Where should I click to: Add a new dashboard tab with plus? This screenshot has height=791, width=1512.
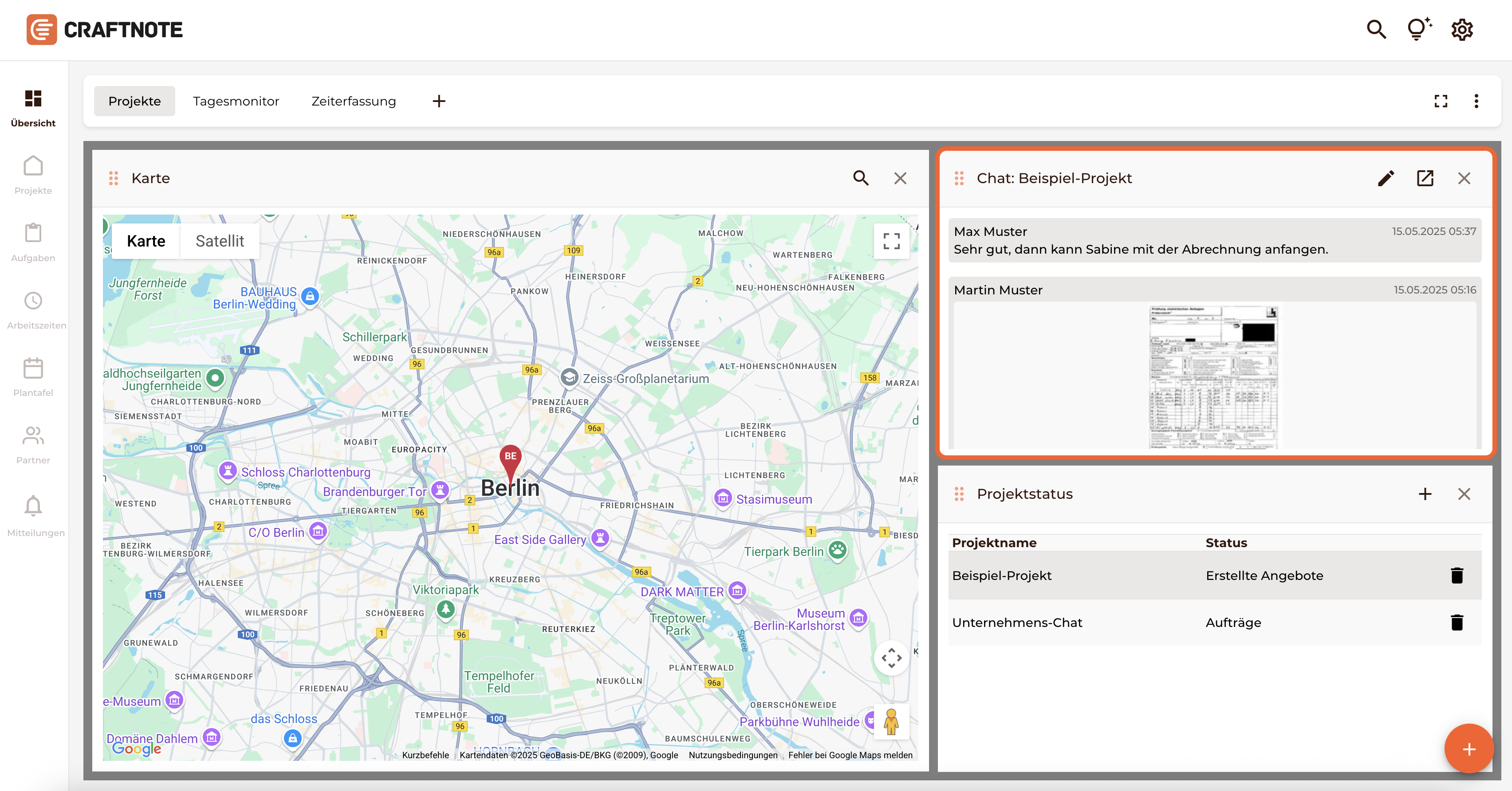[x=439, y=101]
